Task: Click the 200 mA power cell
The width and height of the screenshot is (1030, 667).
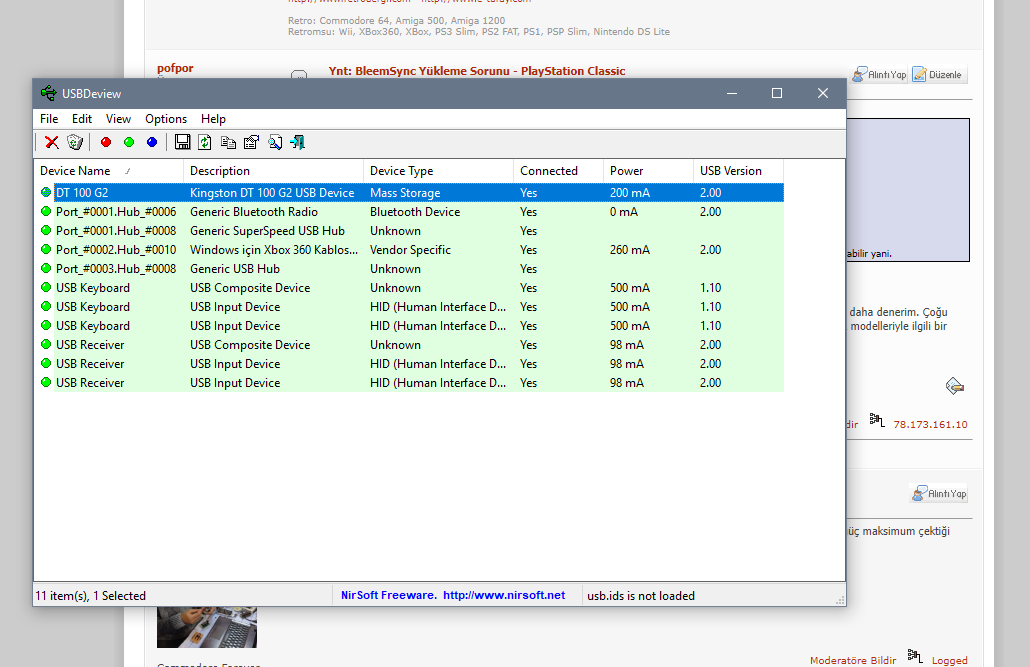Action: (x=629, y=193)
